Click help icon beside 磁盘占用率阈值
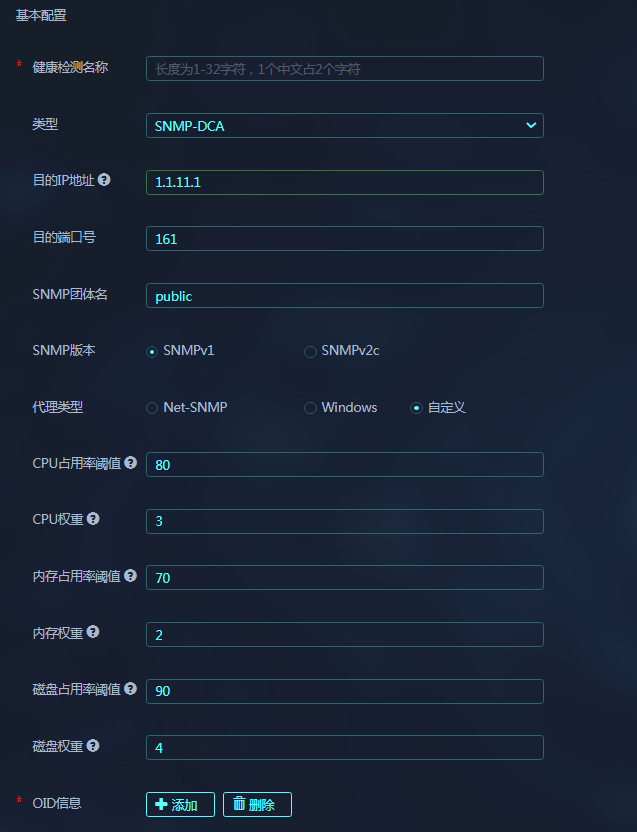Image resolution: width=637 pixels, height=832 pixels. coord(130,689)
